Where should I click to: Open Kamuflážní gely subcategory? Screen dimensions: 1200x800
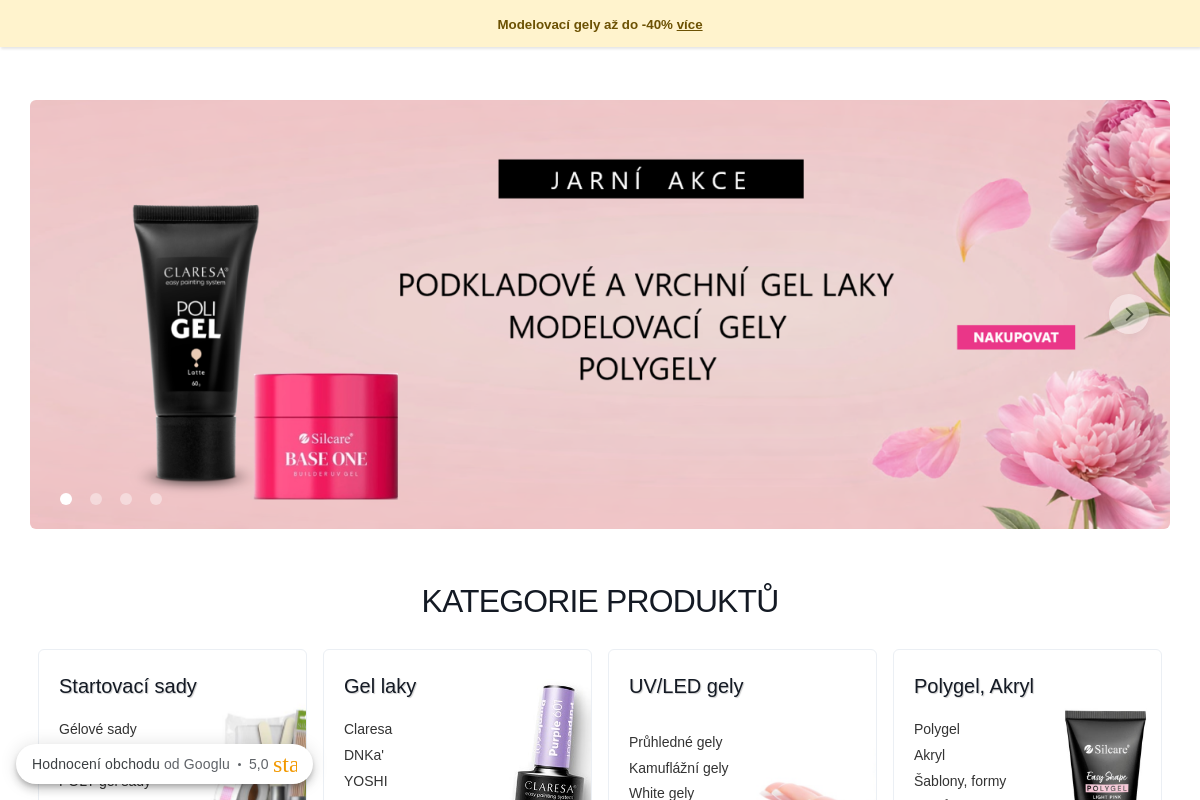click(679, 768)
